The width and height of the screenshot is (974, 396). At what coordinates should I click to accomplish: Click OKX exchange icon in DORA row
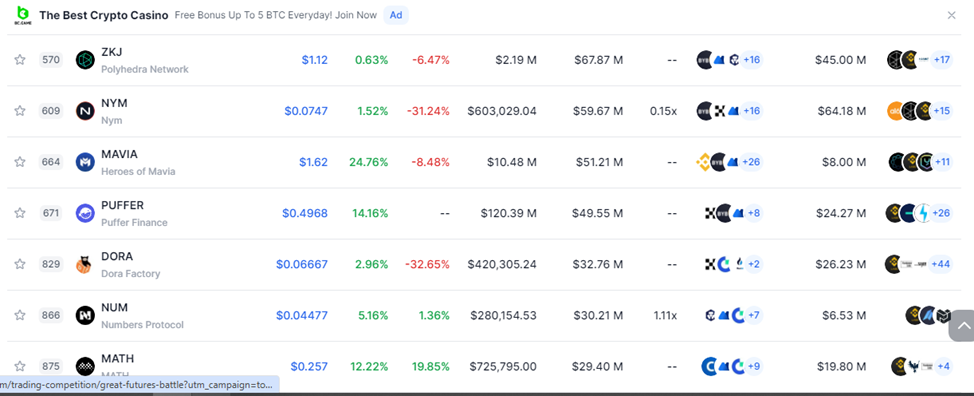(x=711, y=264)
